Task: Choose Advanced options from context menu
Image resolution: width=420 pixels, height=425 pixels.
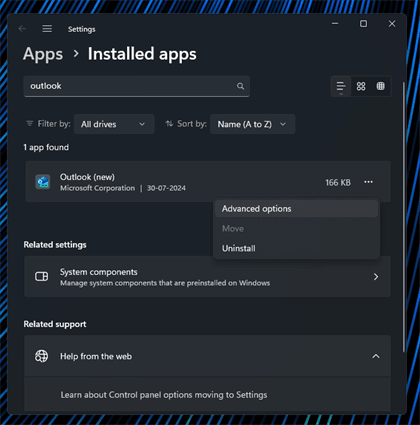Action: pyautogui.click(x=296, y=209)
